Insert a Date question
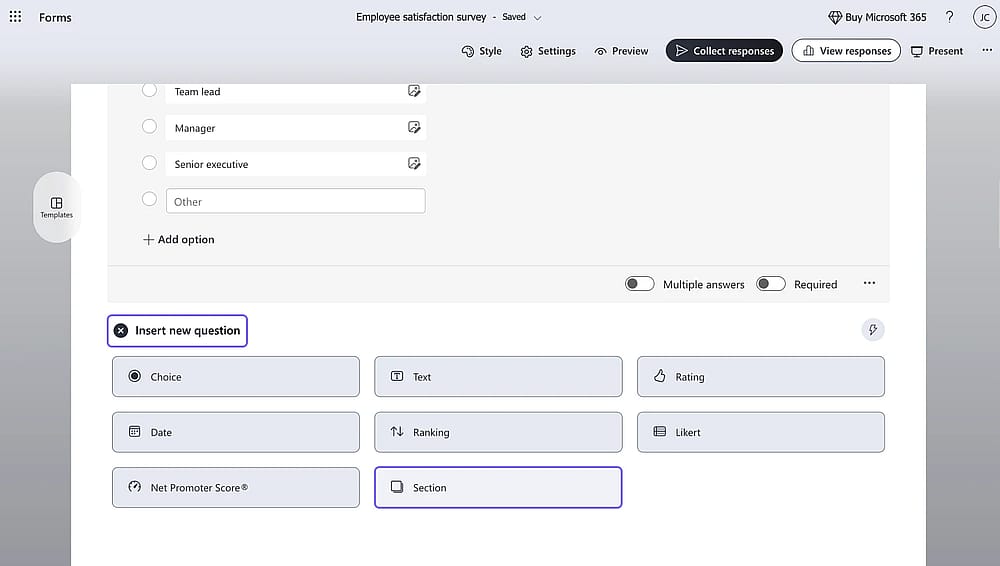This screenshot has height=566, width=1000. (x=236, y=432)
